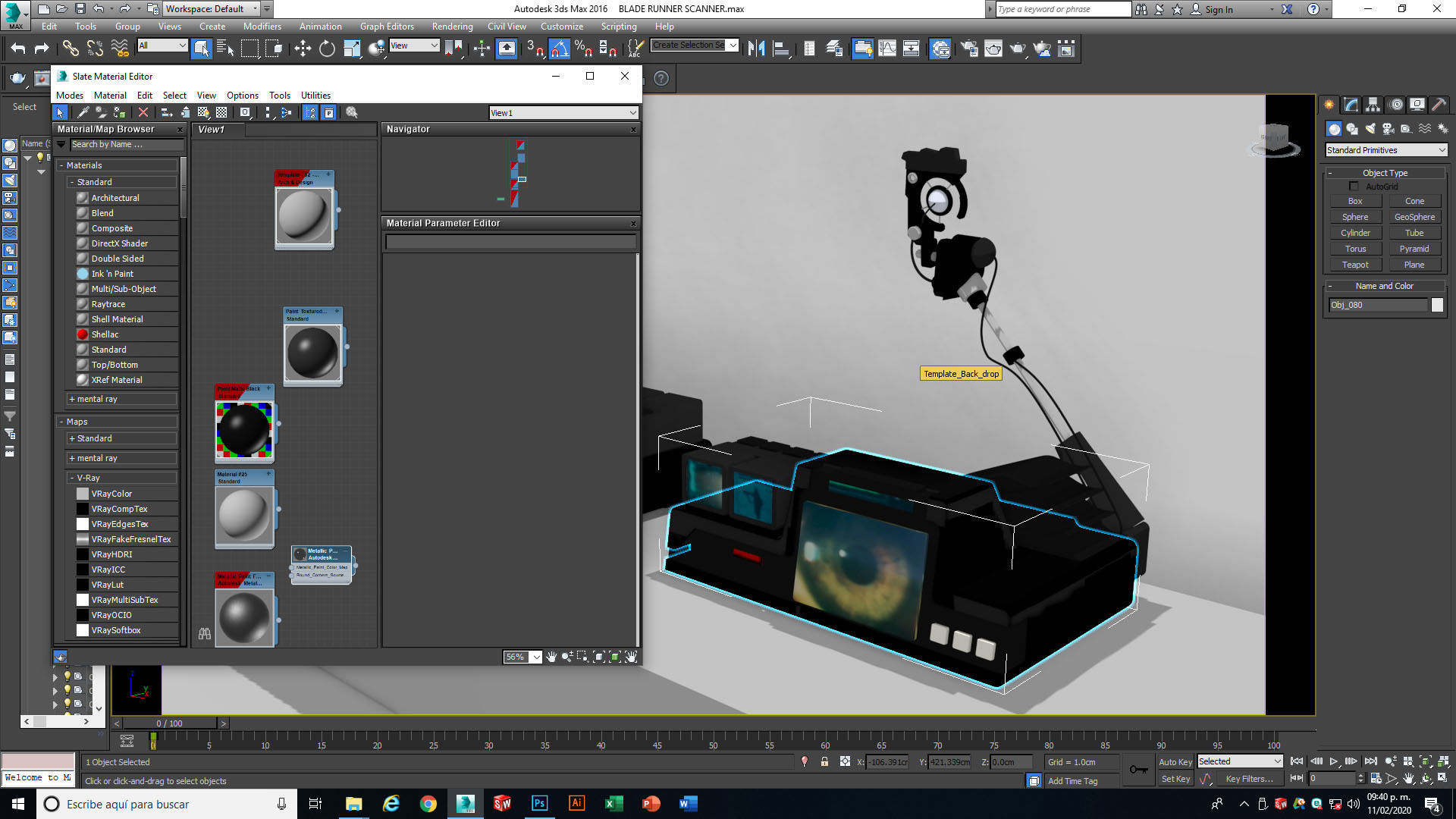Open the Rendering main menu
Image resolution: width=1456 pixels, height=819 pixels.
(x=452, y=27)
